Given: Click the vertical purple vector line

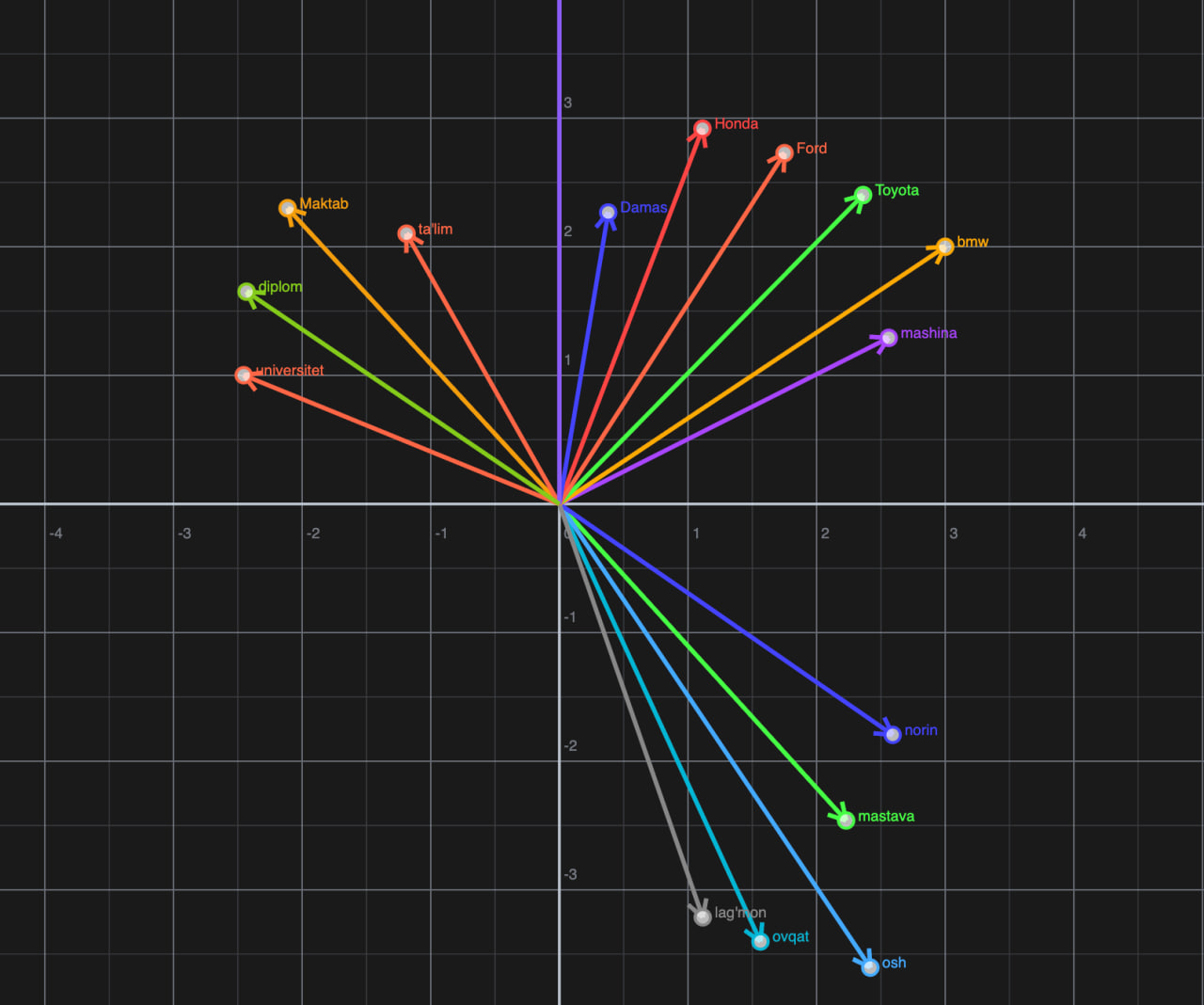Looking at the screenshot, I should 560,282.
